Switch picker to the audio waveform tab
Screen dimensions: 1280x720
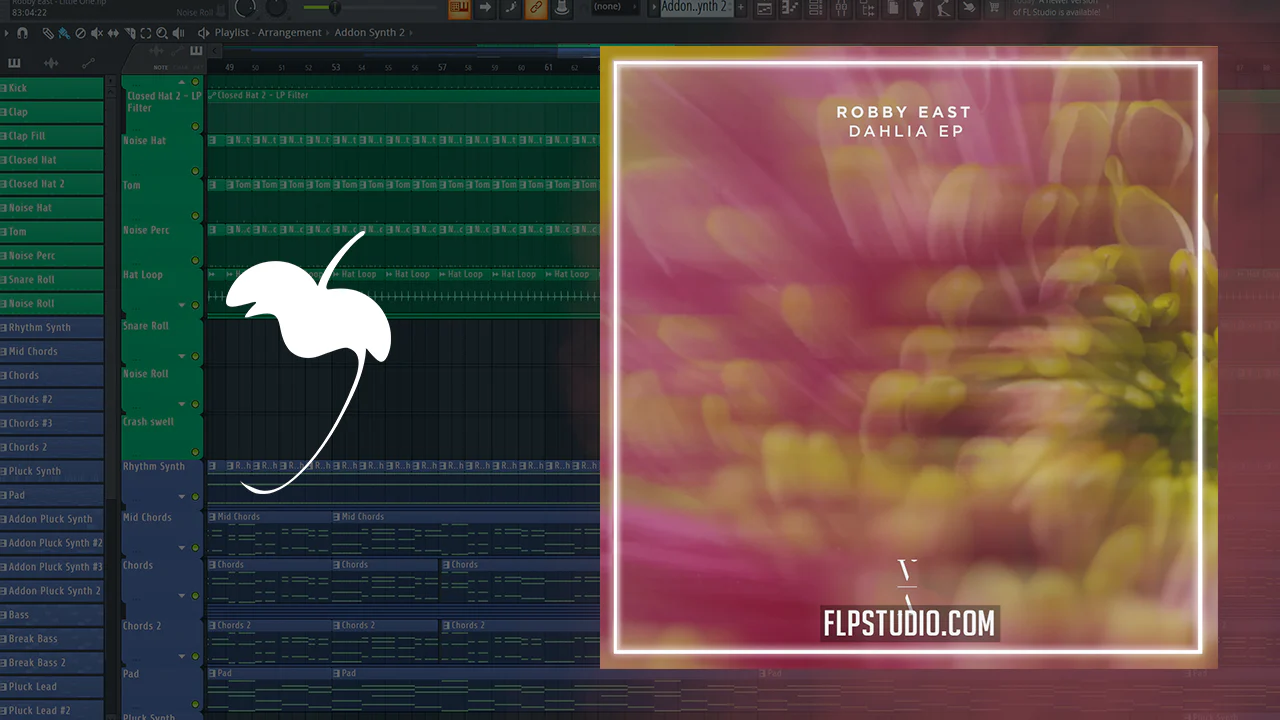pos(51,64)
